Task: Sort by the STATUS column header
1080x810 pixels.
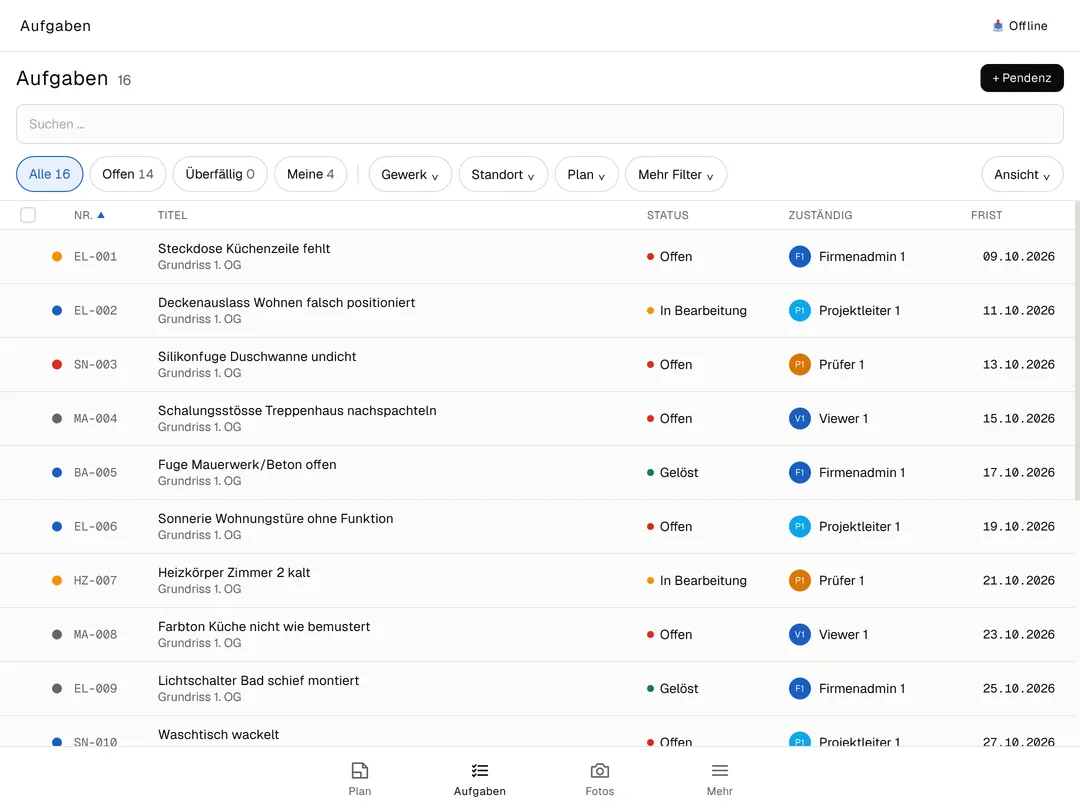Action: (x=667, y=215)
